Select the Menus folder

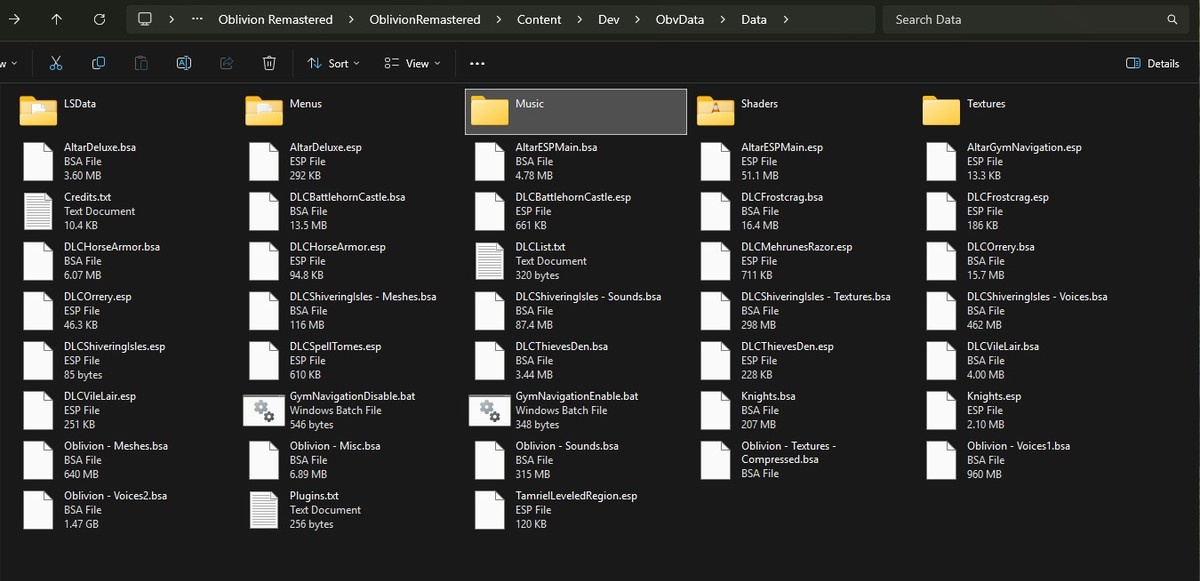tap(351, 111)
